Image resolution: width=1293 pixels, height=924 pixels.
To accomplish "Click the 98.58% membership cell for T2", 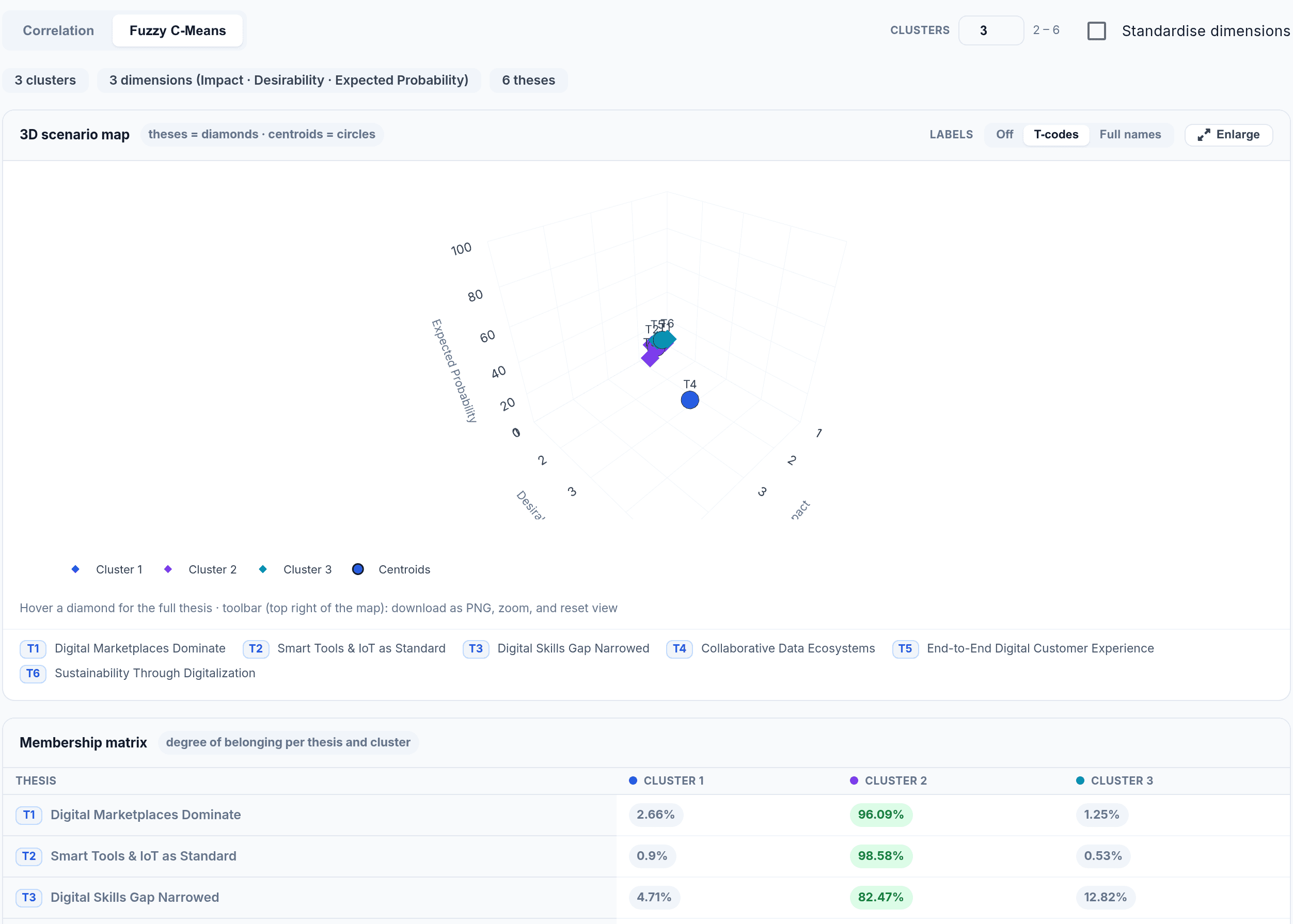I will tap(881, 856).
